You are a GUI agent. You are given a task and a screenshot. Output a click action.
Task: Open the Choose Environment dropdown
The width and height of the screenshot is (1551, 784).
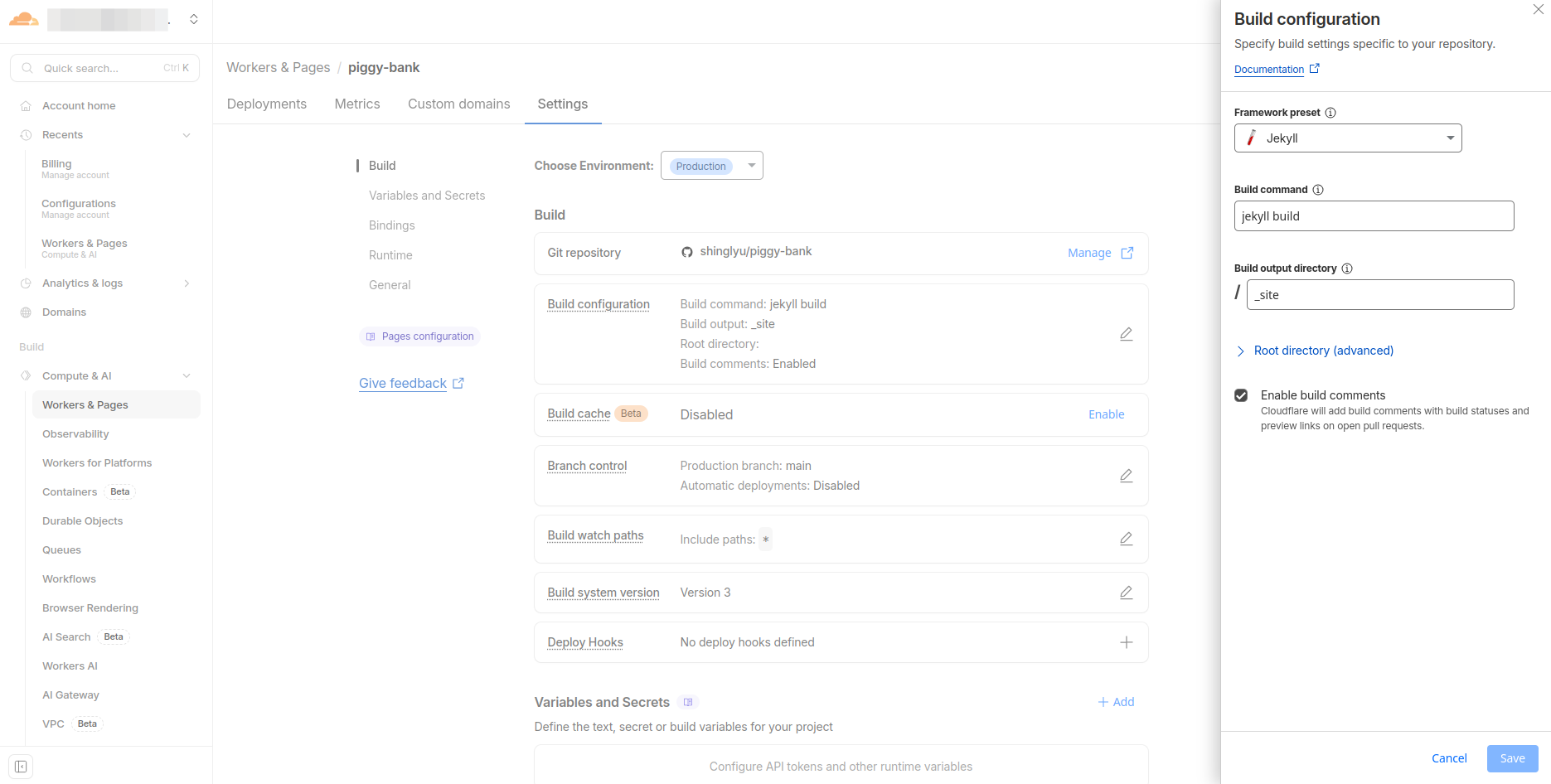711,165
